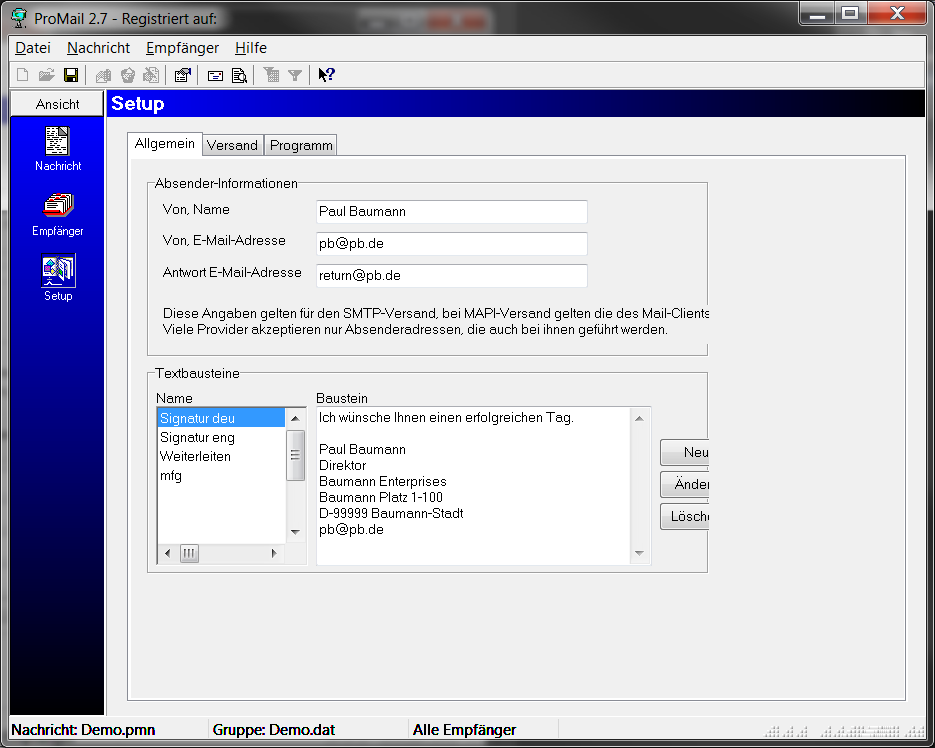This screenshot has height=748, width=935.
Task: Click the greyed funnel filter icon
Action: [x=295, y=75]
